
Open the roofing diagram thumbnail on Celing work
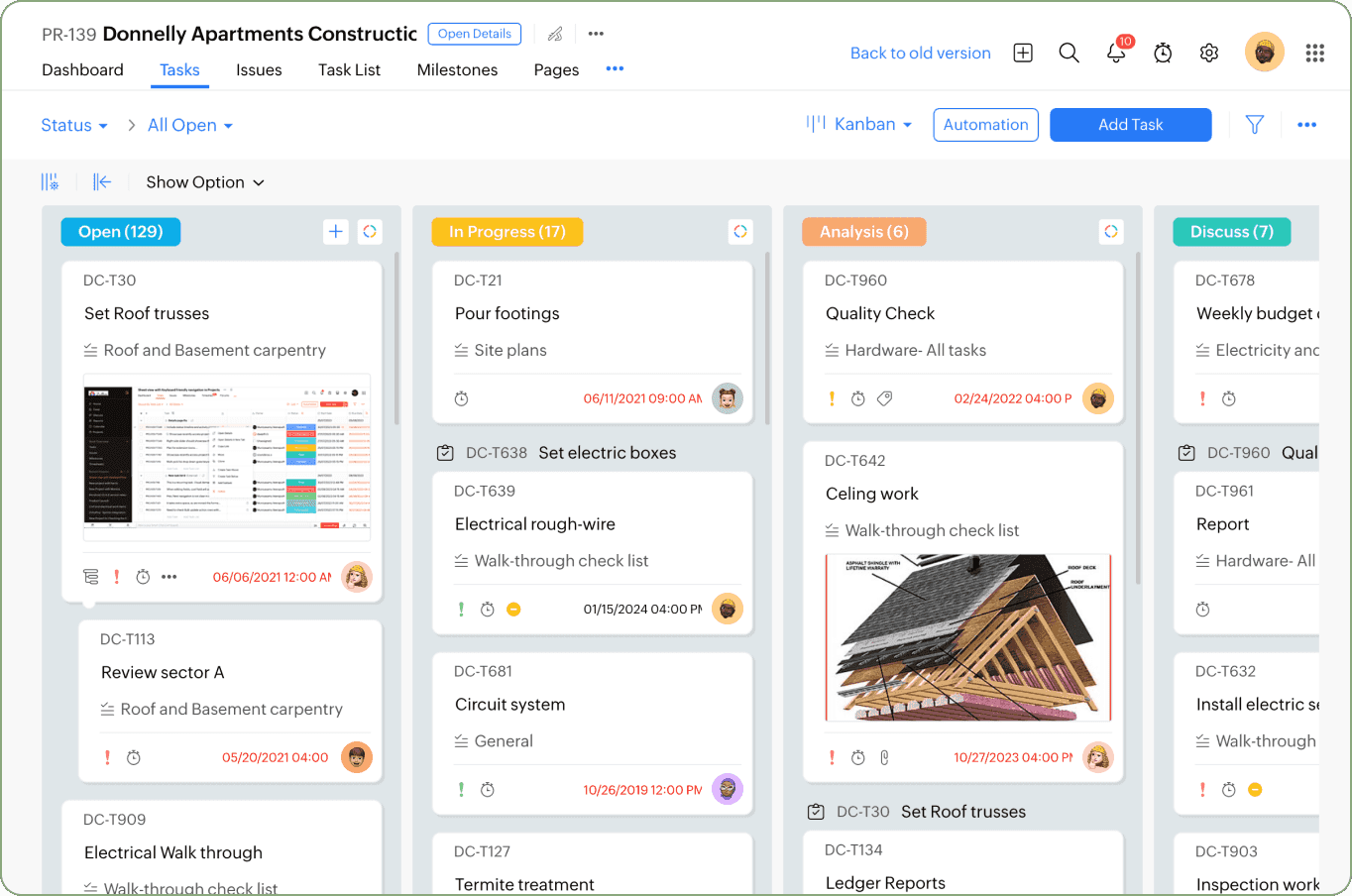tap(966, 639)
